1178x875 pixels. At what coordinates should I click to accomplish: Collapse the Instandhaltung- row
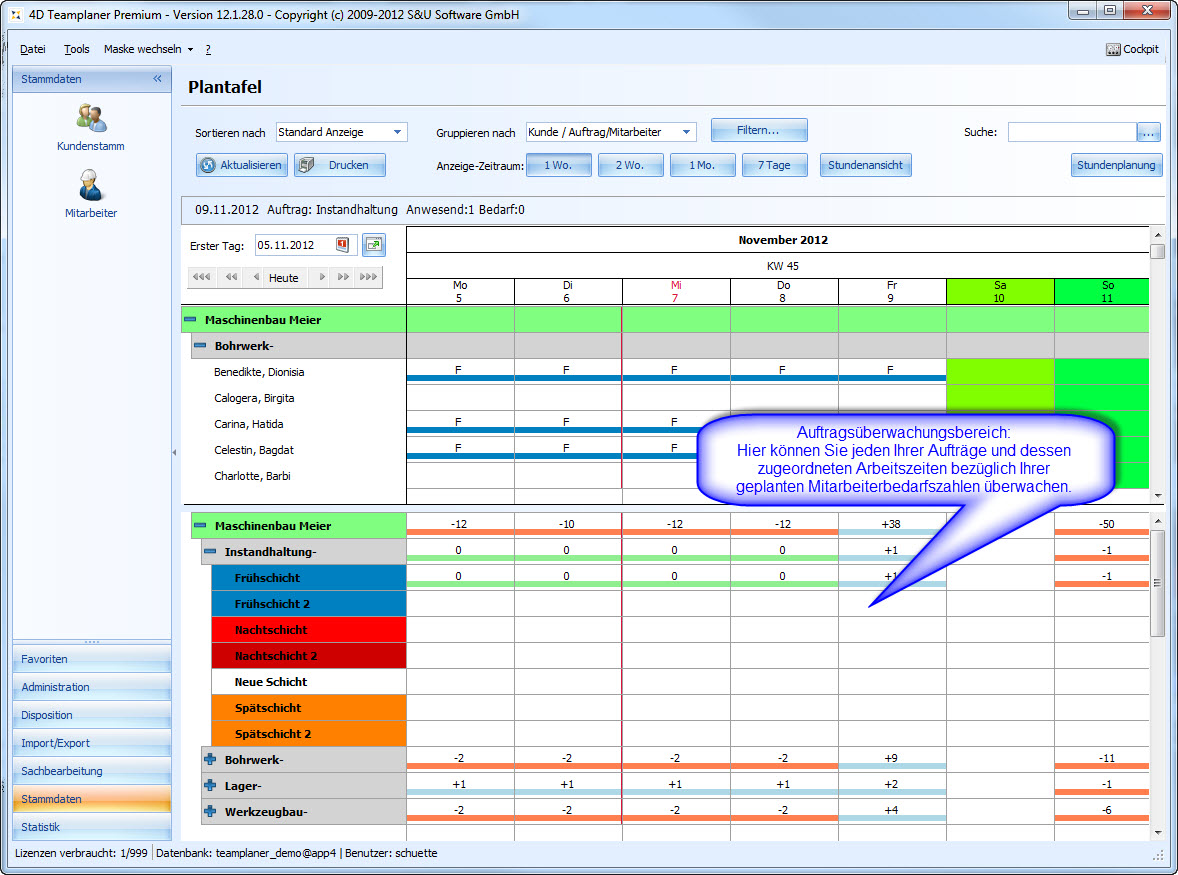click(210, 552)
